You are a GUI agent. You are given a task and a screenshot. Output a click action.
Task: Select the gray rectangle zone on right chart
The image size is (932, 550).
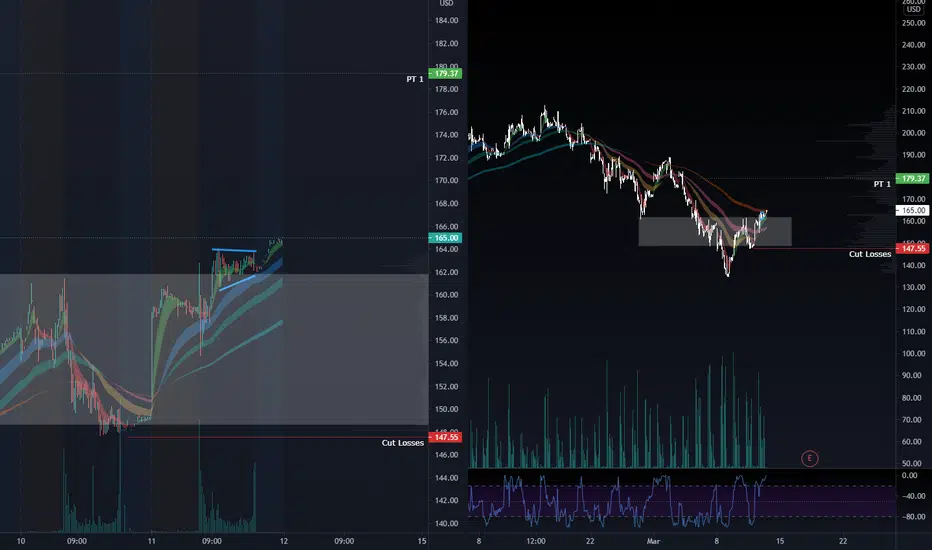[715, 231]
